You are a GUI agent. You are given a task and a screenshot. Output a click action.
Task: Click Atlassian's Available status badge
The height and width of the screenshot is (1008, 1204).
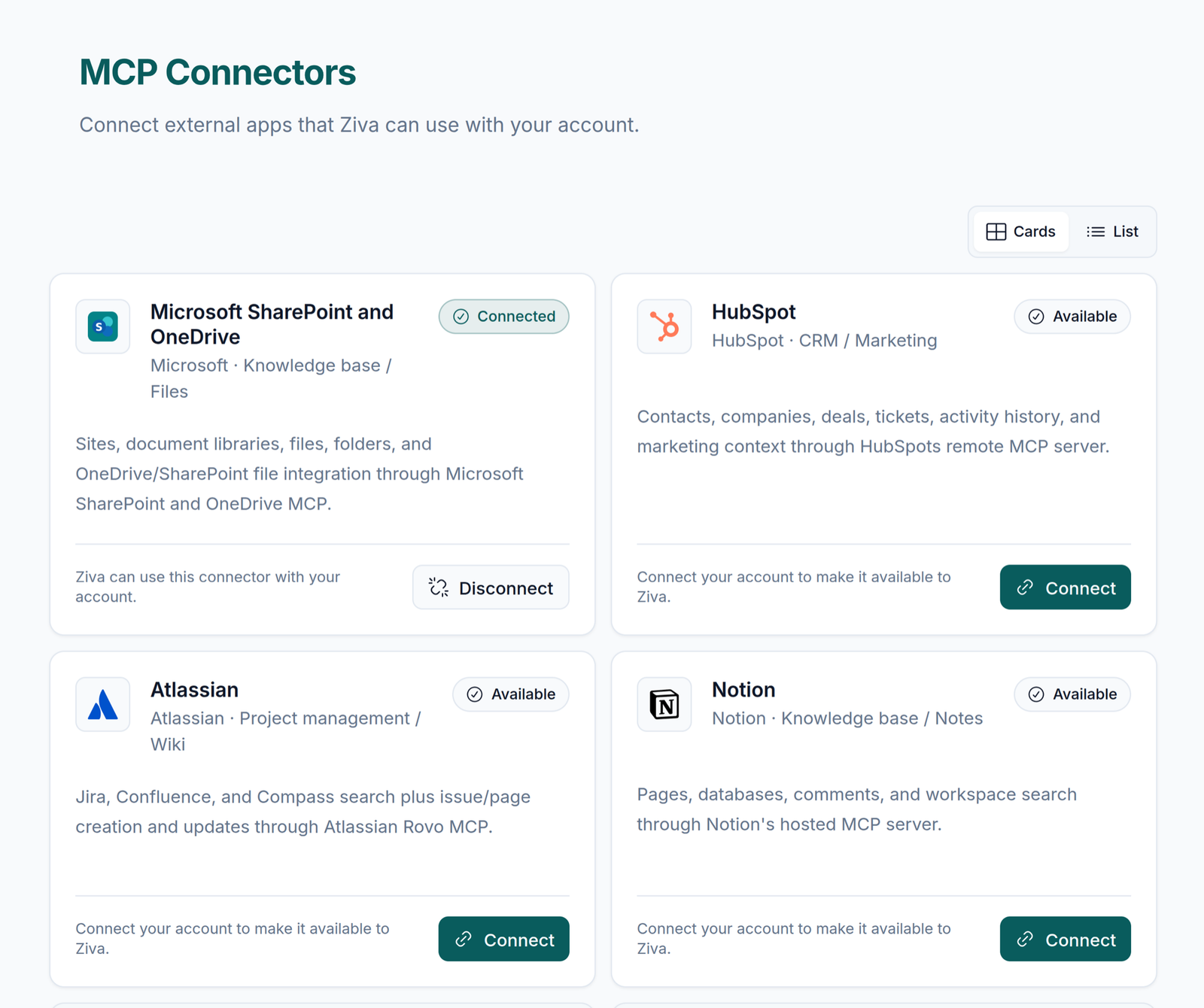[x=511, y=694]
